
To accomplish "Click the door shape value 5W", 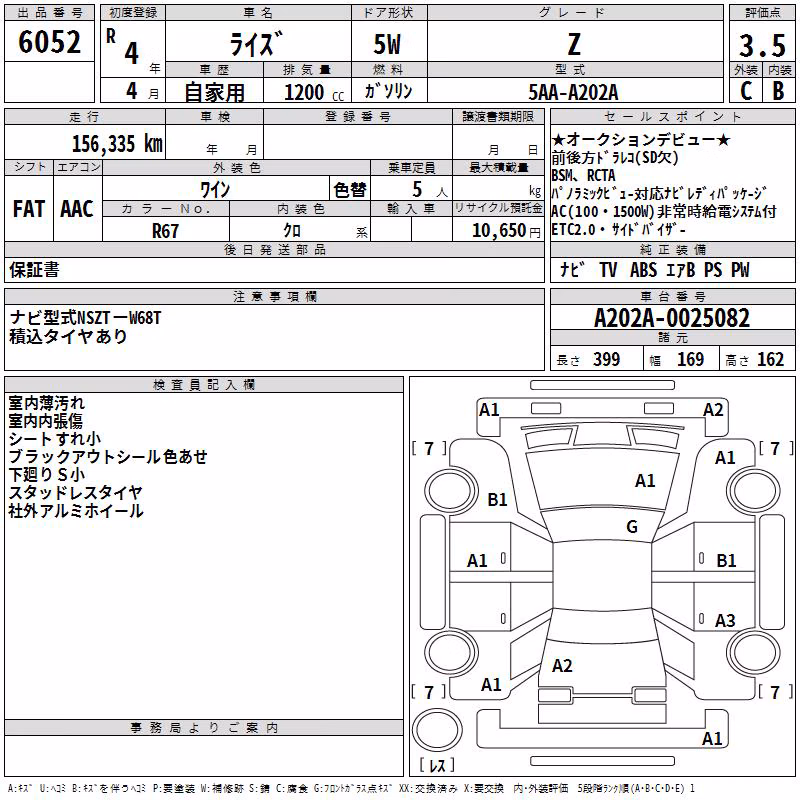I will [x=387, y=44].
